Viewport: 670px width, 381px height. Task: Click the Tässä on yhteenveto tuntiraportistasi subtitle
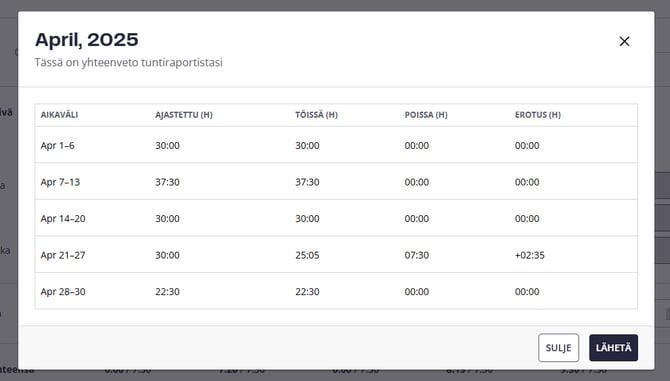129,62
